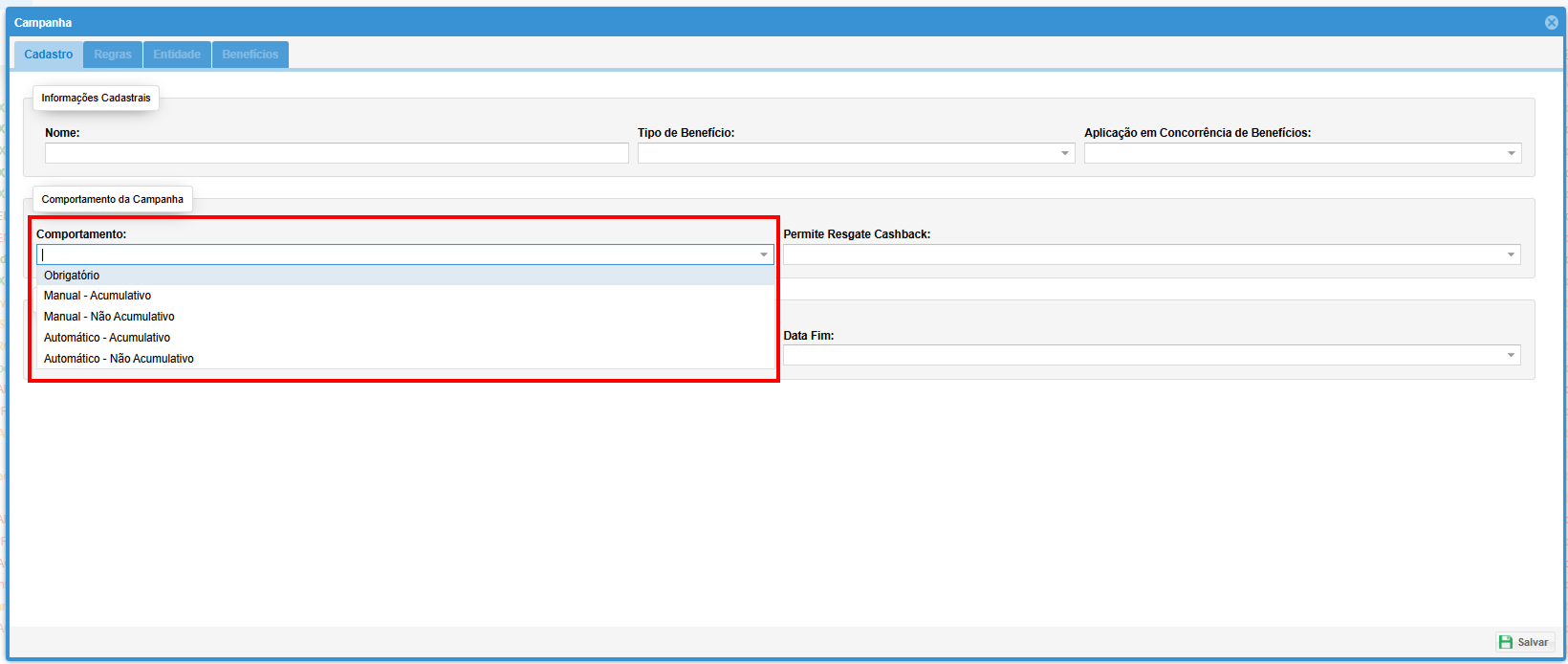Close the Campanha dialog window
The height and width of the screenshot is (664, 1568).
pyautogui.click(x=1551, y=22)
